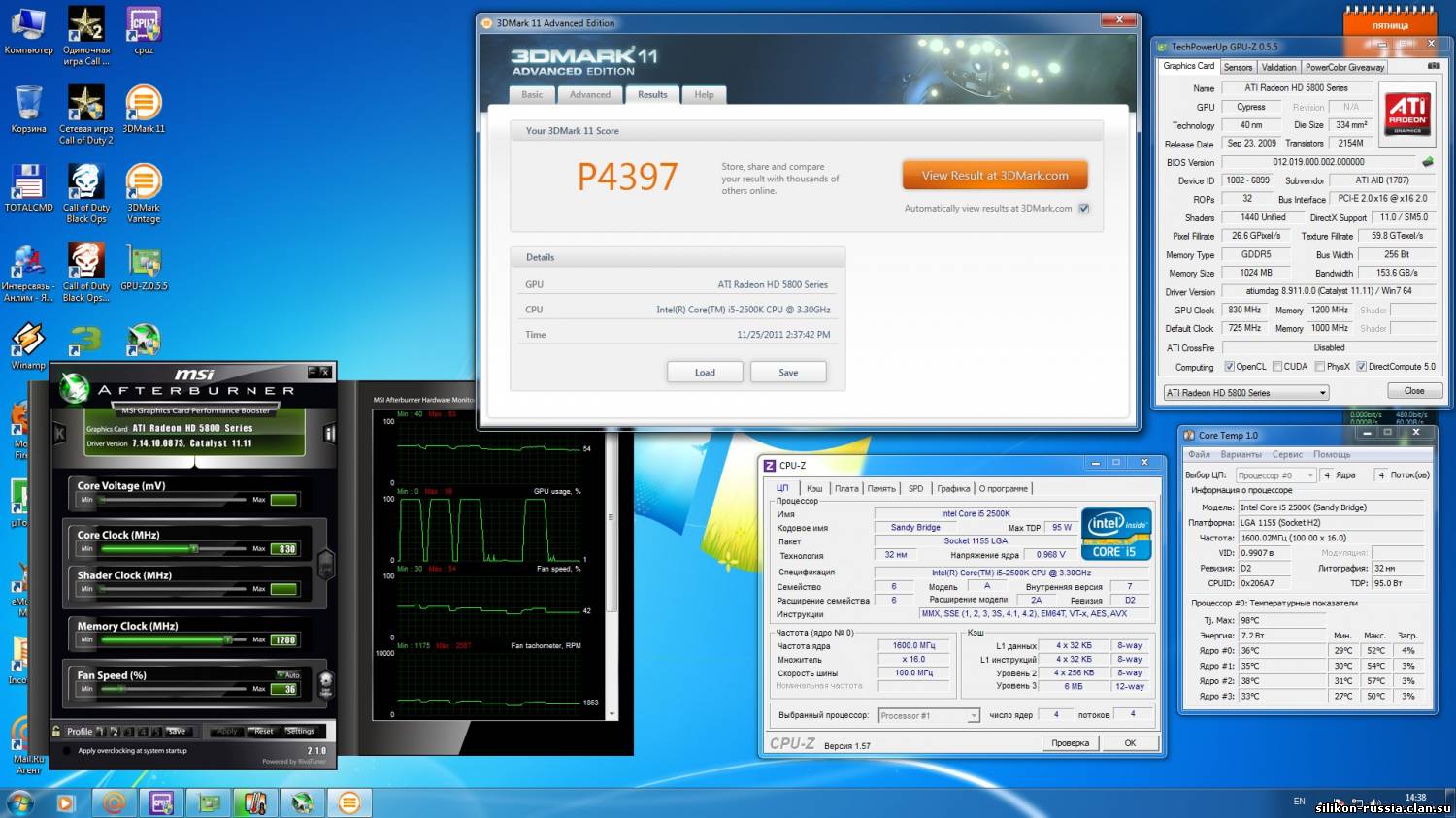The width and height of the screenshot is (1456, 818).
Task: Click the Memory Clock slider handle in Afterburner
Action: 228,640
